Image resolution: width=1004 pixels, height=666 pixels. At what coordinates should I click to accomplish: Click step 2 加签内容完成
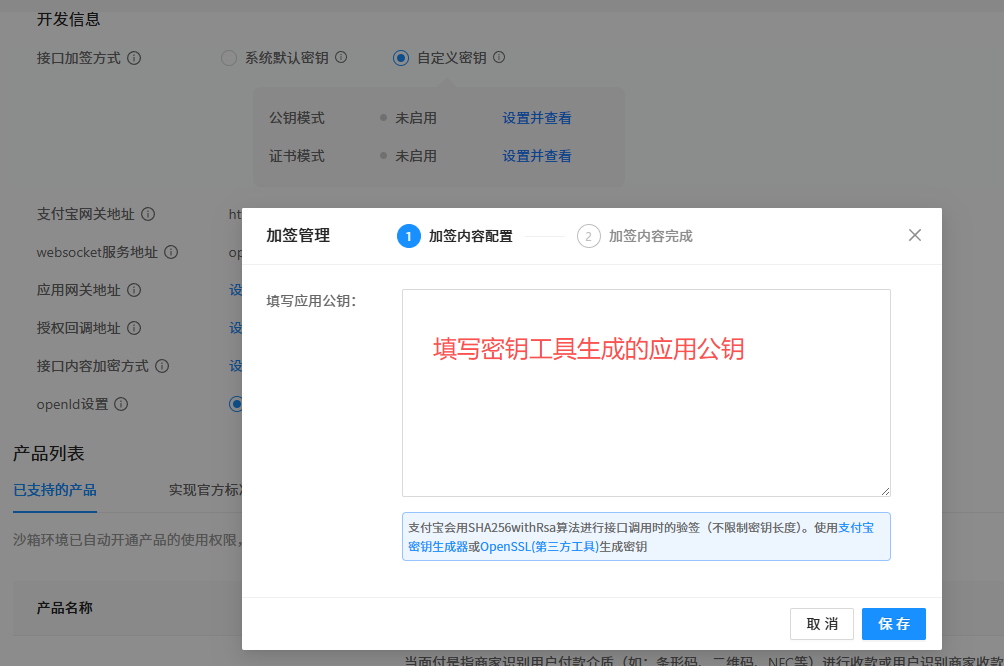[635, 236]
